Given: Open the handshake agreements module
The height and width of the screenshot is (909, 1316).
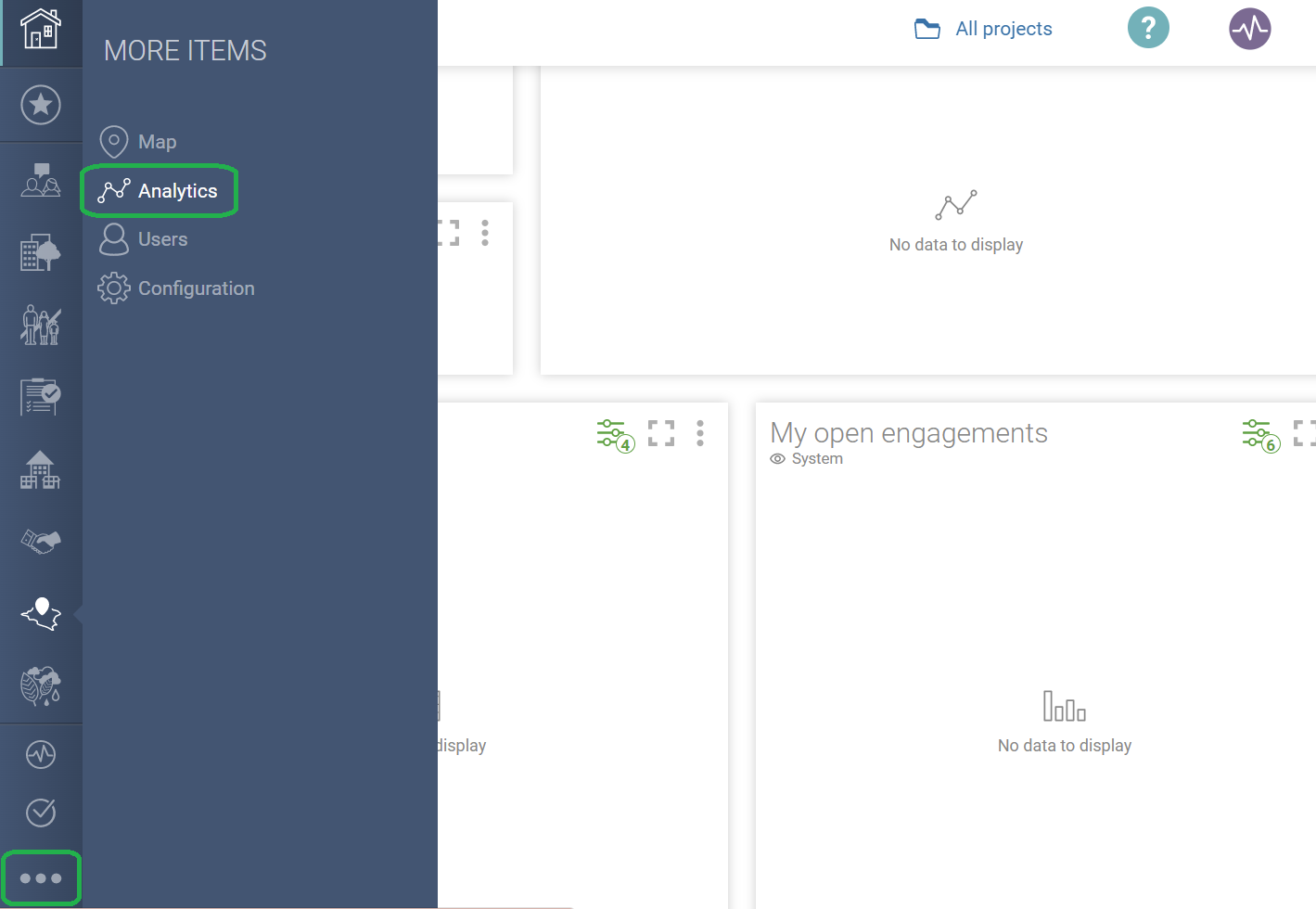Looking at the screenshot, I should (41, 542).
